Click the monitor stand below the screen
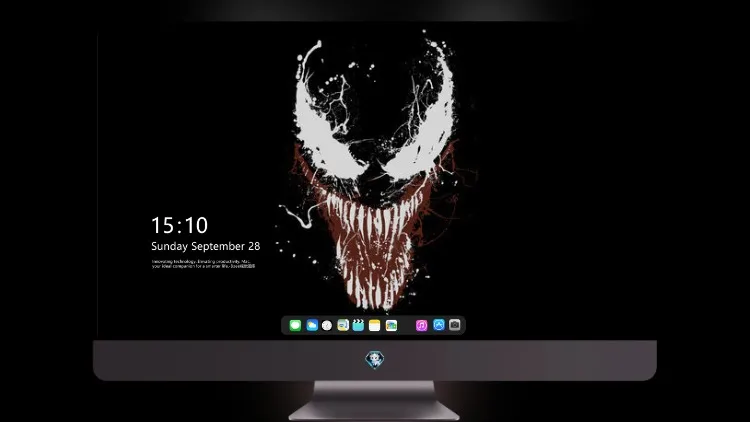The height and width of the screenshot is (422, 750). (374, 401)
